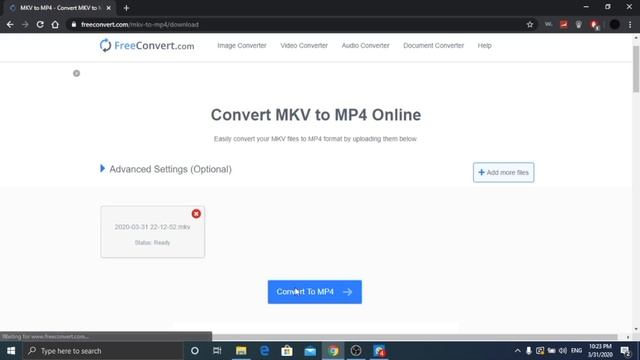This screenshot has width=640, height=360.
Task: Open Cortana circle icon
Action: [x=195, y=351]
